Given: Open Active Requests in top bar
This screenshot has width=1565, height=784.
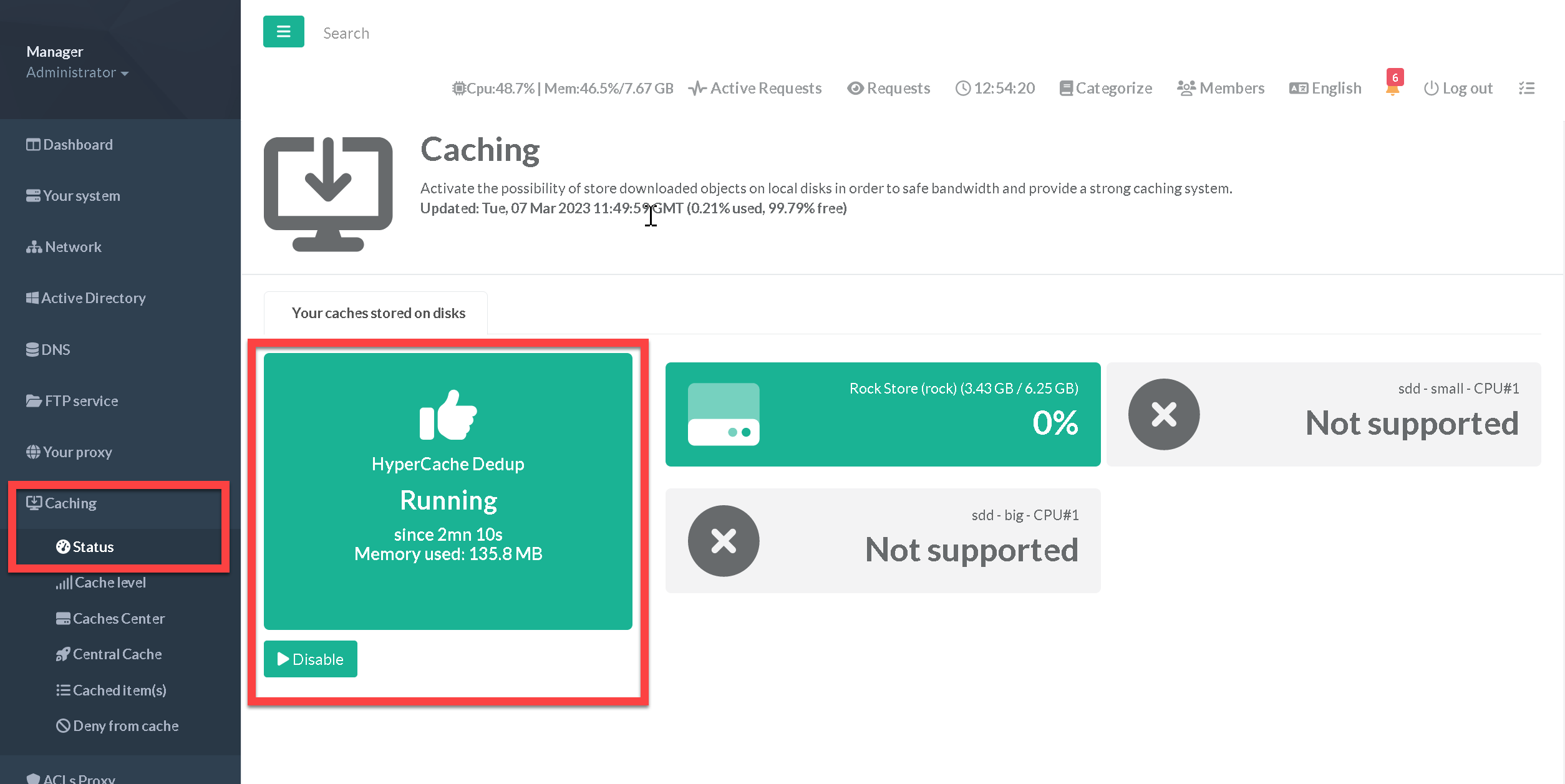Looking at the screenshot, I should 755,89.
